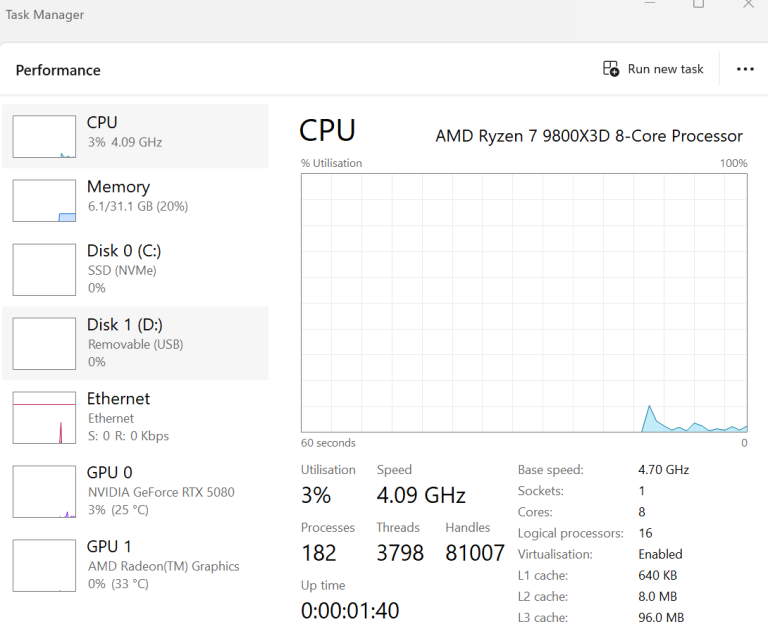Open the three-dot more options menu
The height and width of the screenshot is (641, 768).
pyautogui.click(x=745, y=69)
